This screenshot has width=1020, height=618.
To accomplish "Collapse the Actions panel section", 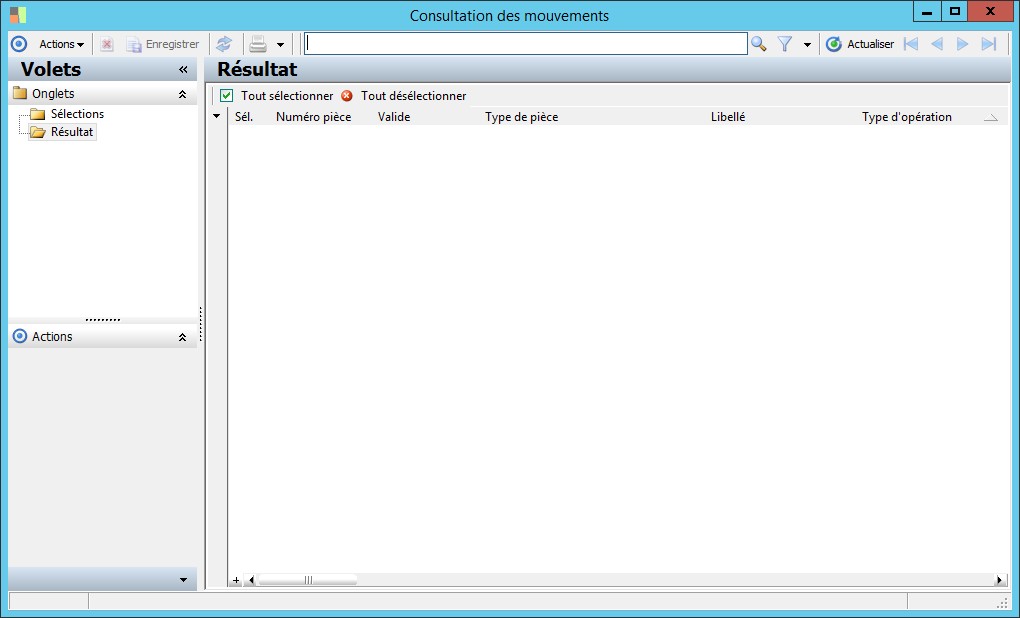I will point(182,337).
